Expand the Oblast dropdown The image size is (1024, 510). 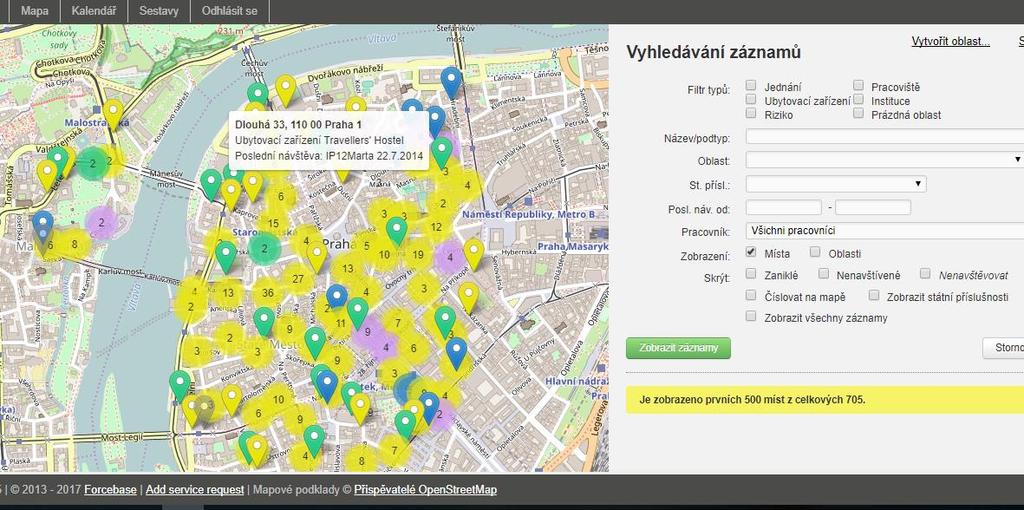click(x=885, y=159)
